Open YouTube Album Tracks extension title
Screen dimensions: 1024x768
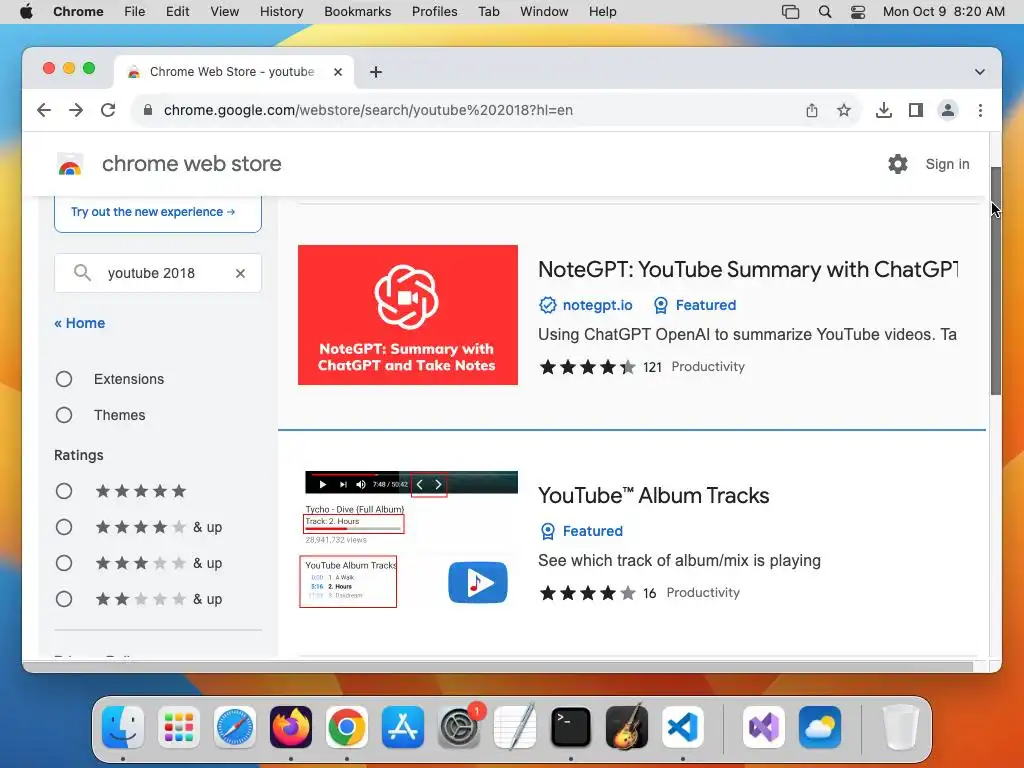[x=654, y=496]
